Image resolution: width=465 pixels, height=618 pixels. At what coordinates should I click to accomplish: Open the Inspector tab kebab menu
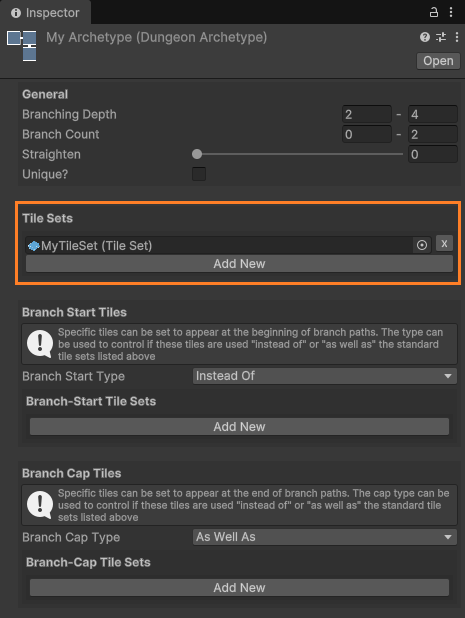451,12
